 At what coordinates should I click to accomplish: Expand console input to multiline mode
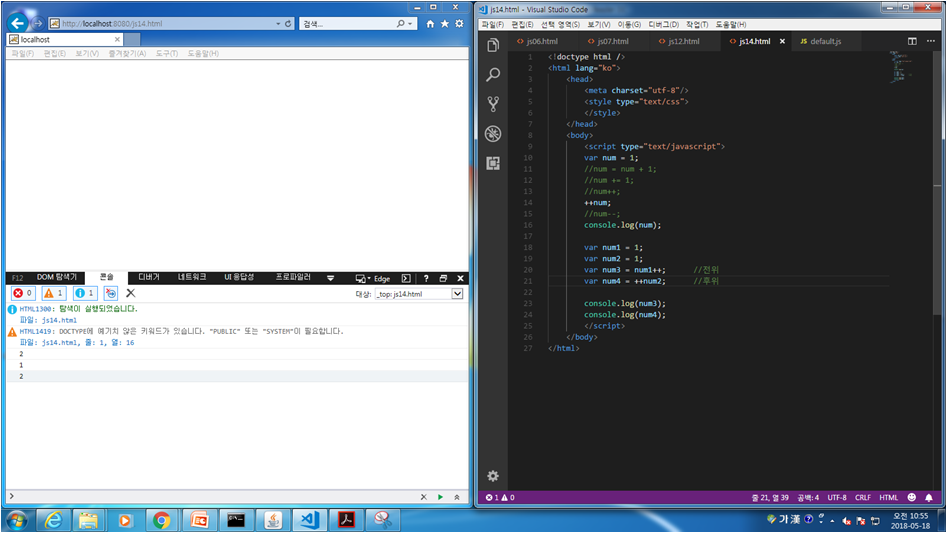(457, 497)
